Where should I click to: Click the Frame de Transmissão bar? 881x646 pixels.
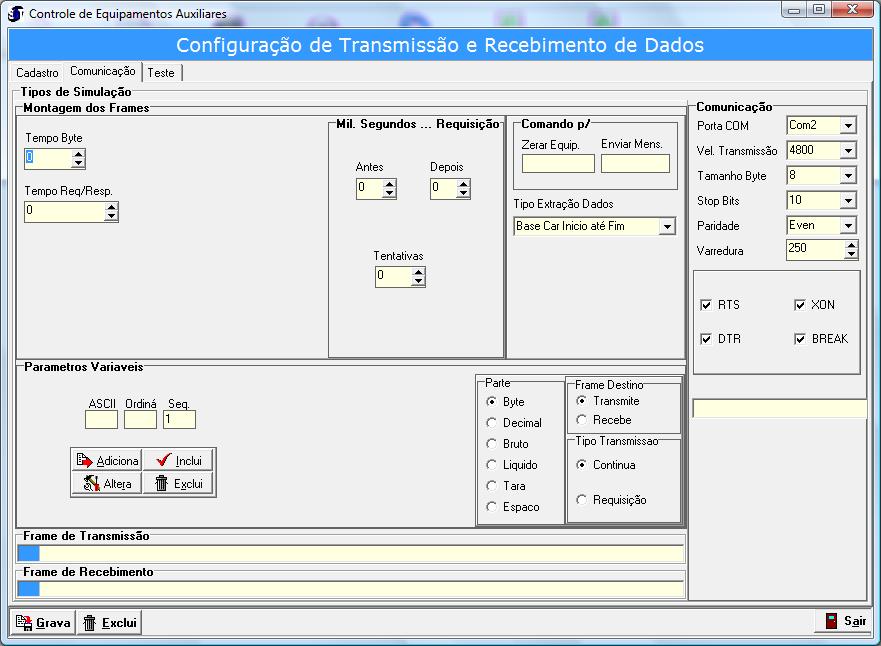coord(350,553)
